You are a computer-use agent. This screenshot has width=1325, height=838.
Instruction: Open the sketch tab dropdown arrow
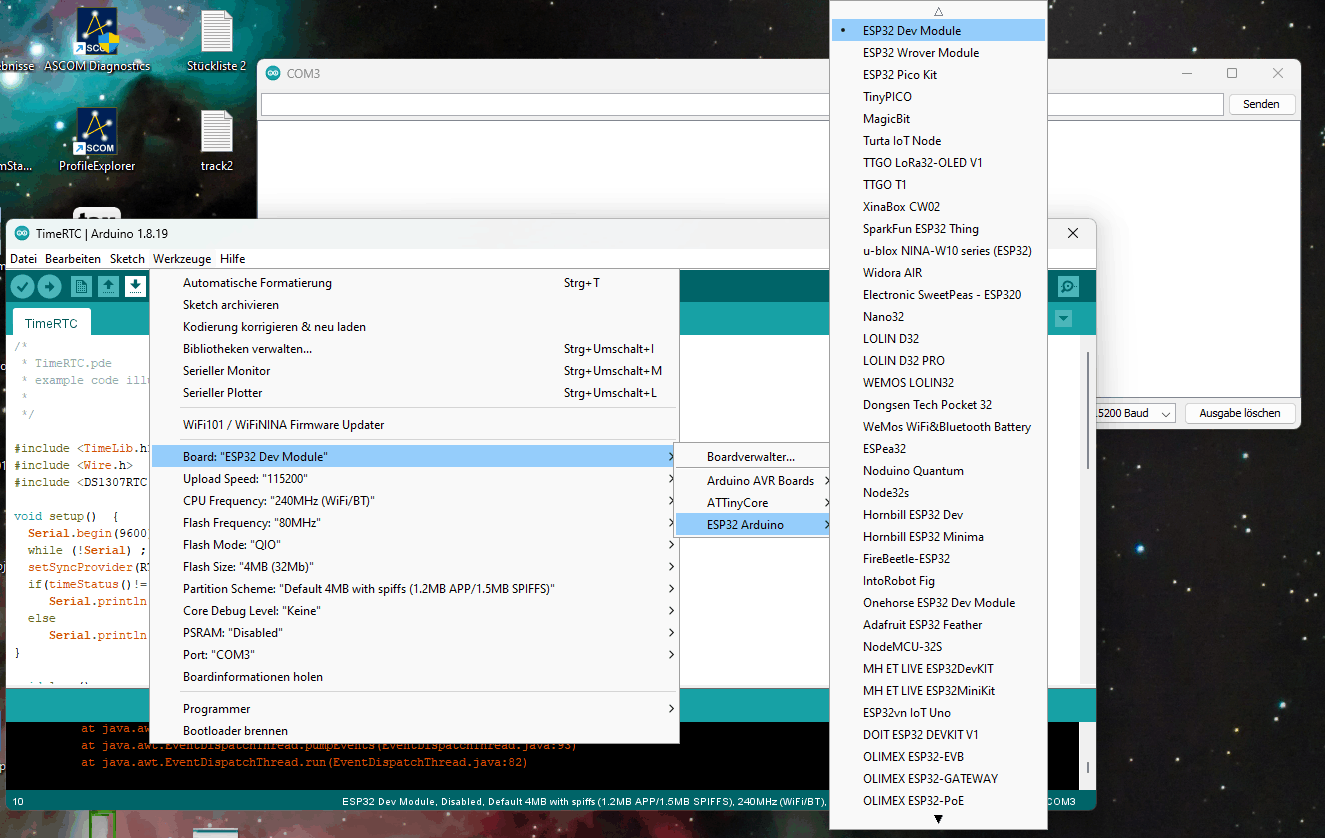point(1063,319)
